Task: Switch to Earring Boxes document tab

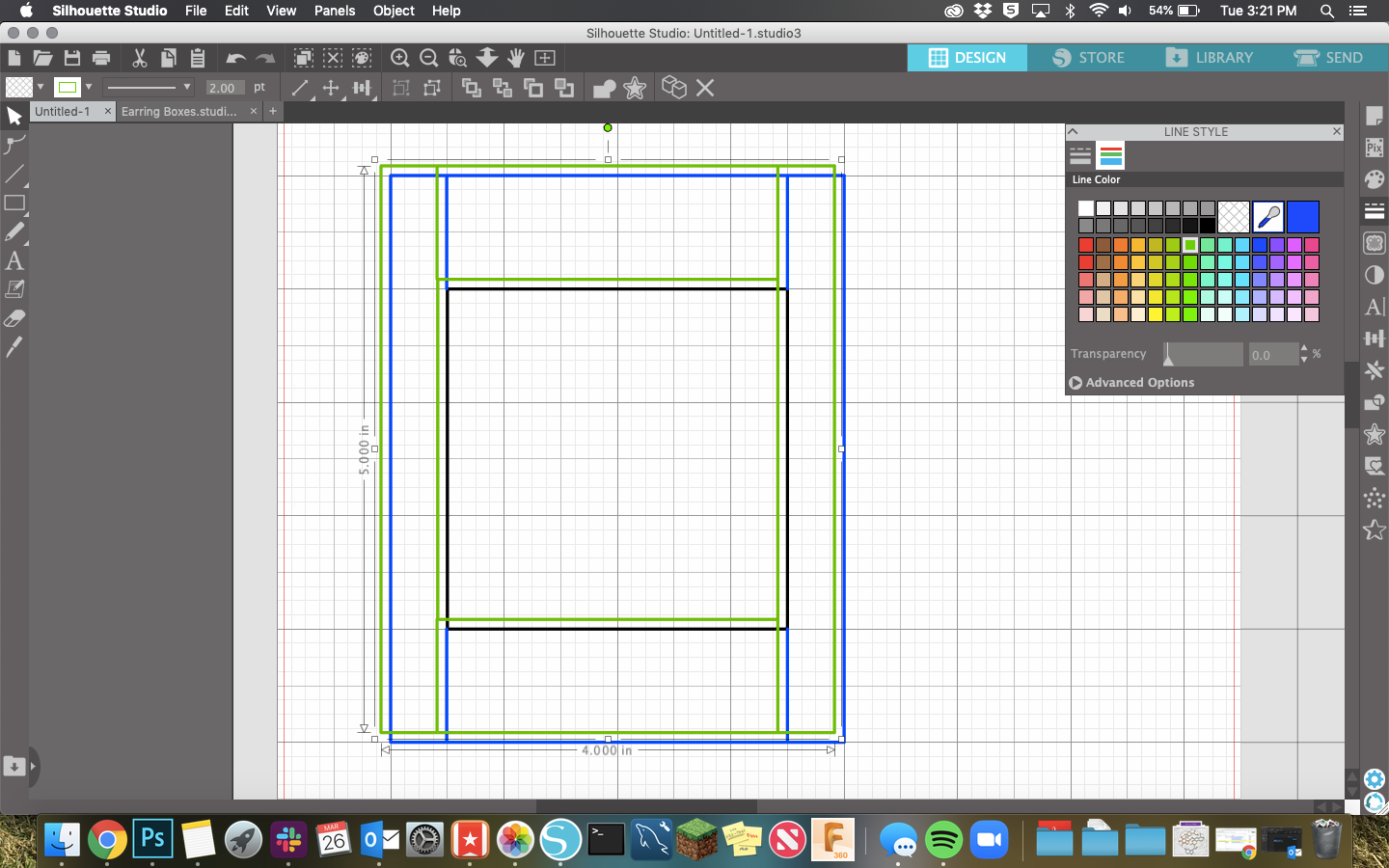Action: [x=179, y=112]
